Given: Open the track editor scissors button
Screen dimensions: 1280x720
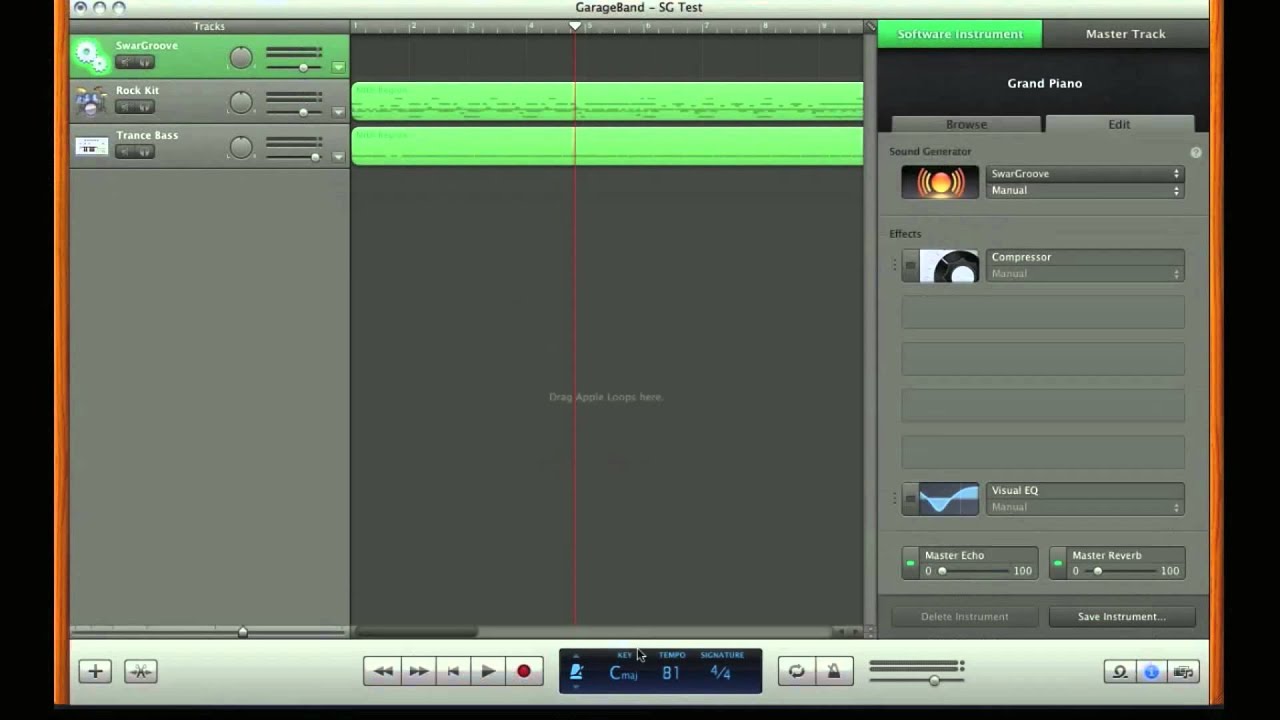Looking at the screenshot, I should point(141,671).
